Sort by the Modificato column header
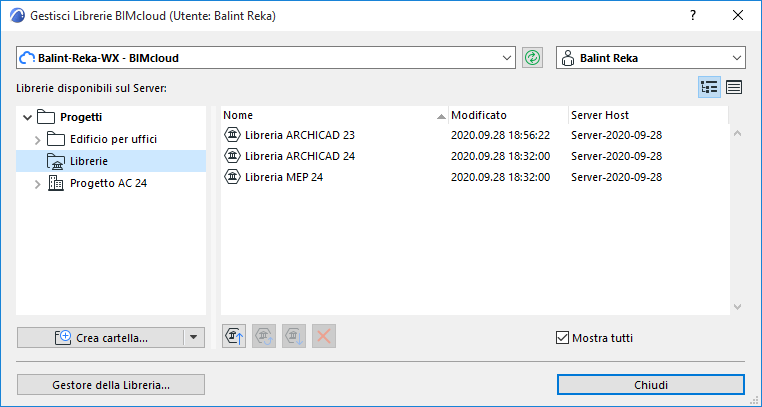This screenshot has height=407, width=762. (508, 115)
